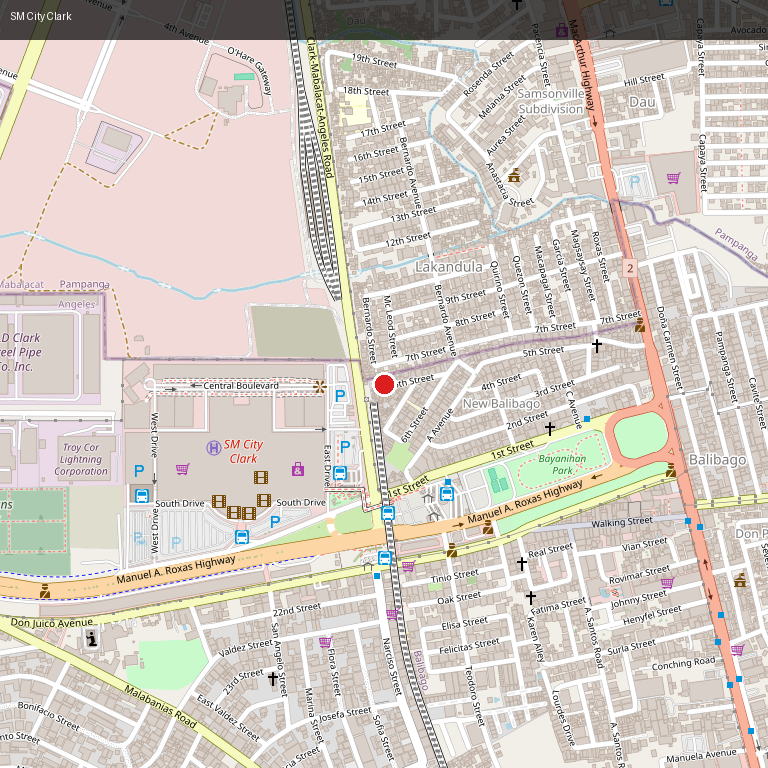Select the shopping cart icon above Flora Street

pyautogui.click(x=325, y=642)
